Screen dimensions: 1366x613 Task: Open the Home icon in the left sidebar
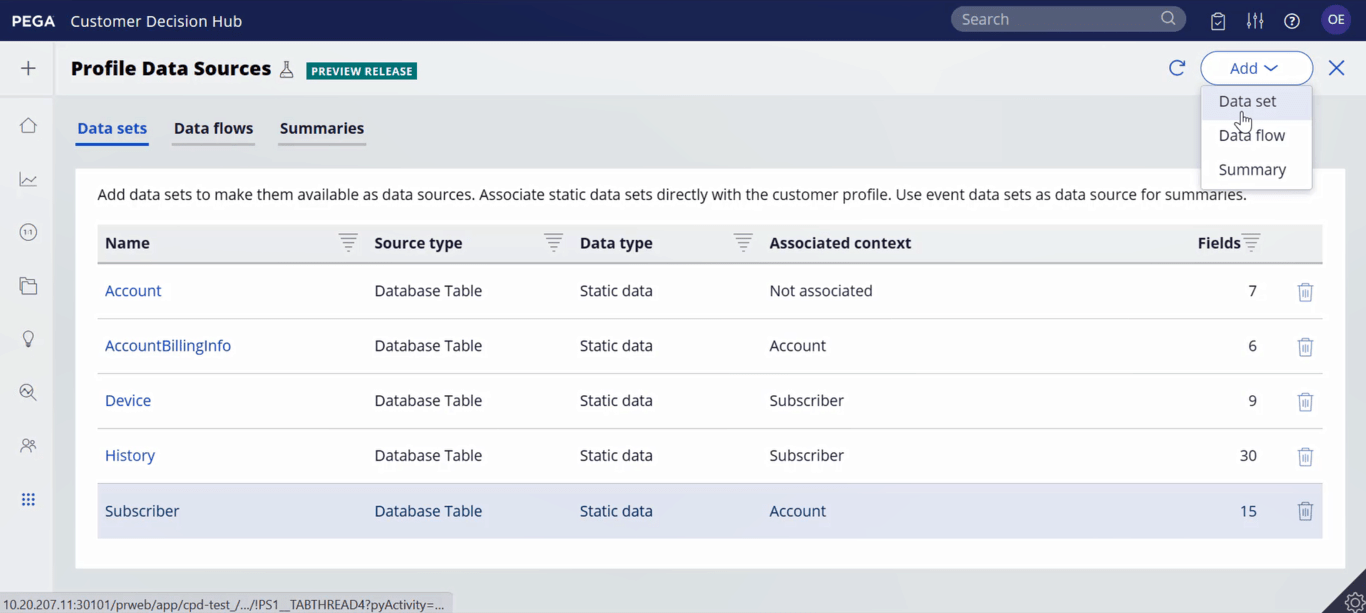[x=27, y=125]
